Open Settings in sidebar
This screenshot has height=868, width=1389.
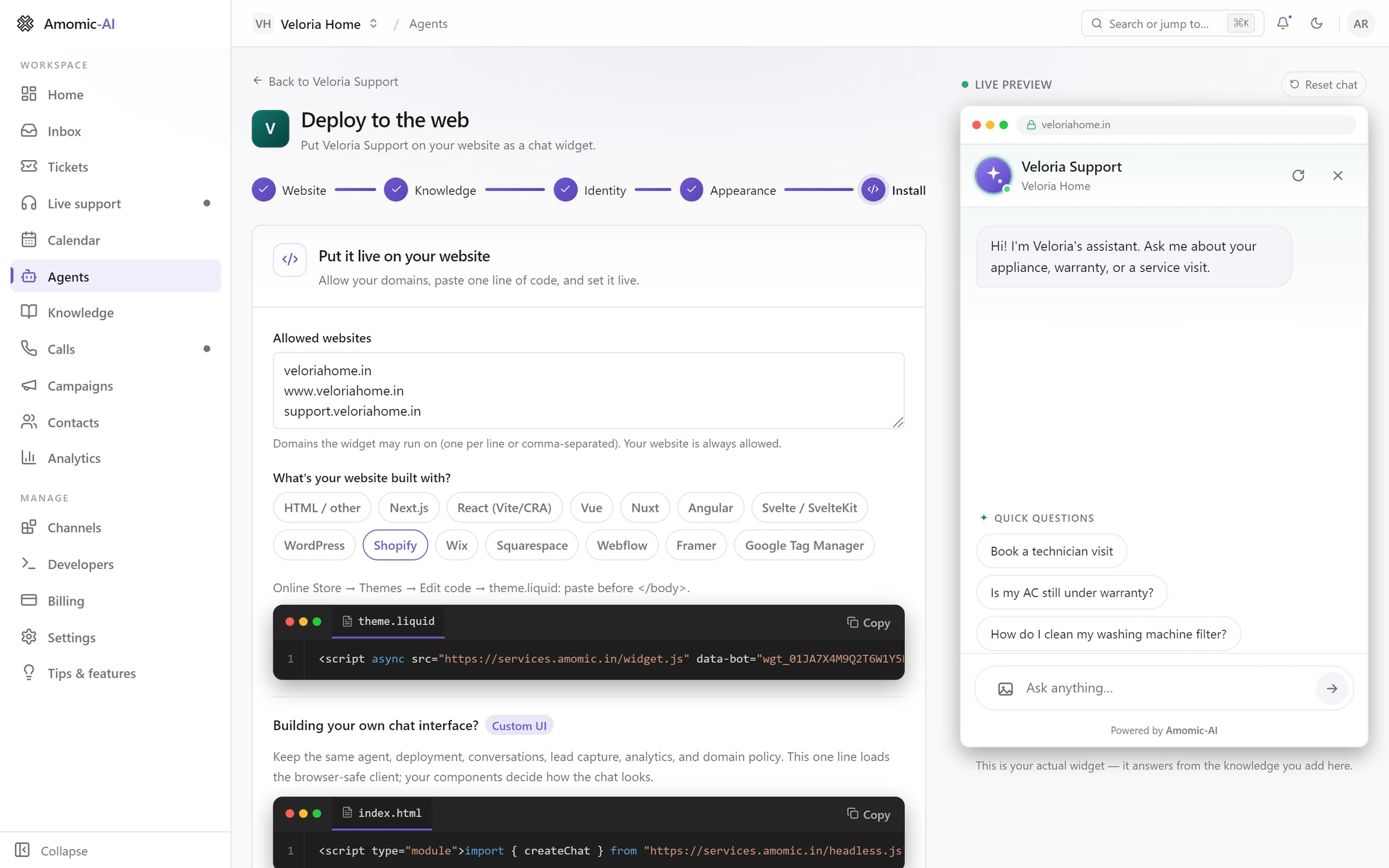click(116, 638)
